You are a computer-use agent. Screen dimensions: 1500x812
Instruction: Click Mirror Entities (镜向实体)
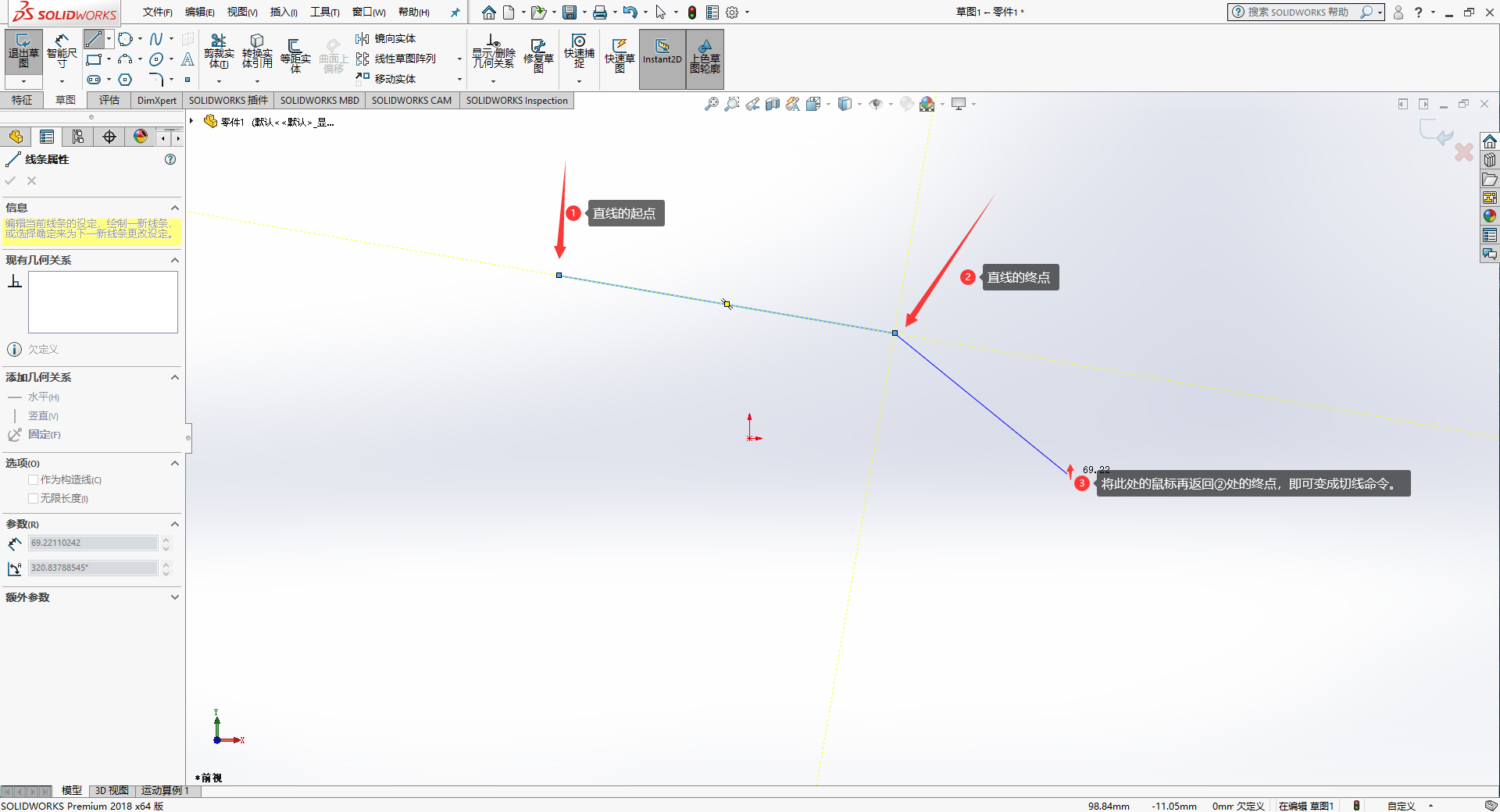point(386,38)
